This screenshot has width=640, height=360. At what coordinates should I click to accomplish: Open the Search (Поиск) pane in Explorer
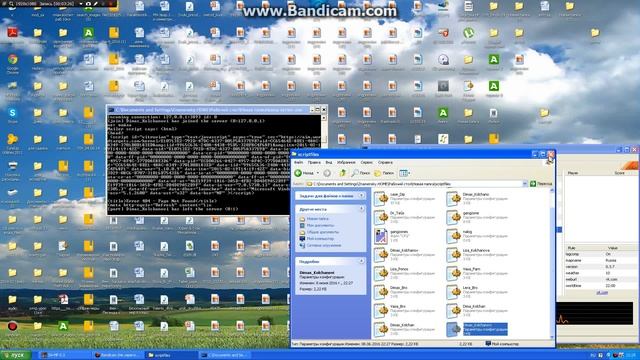[361, 173]
